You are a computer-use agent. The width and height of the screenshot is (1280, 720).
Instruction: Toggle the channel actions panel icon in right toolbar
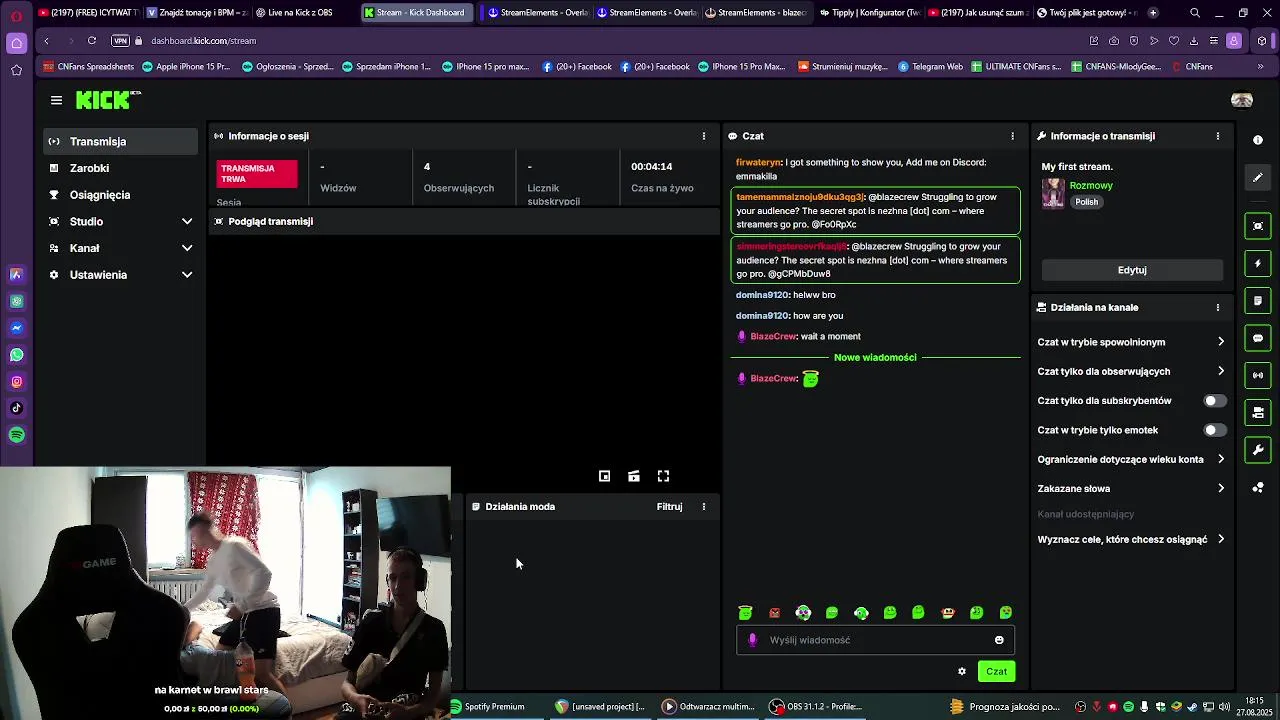pyautogui.click(x=1258, y=413)
